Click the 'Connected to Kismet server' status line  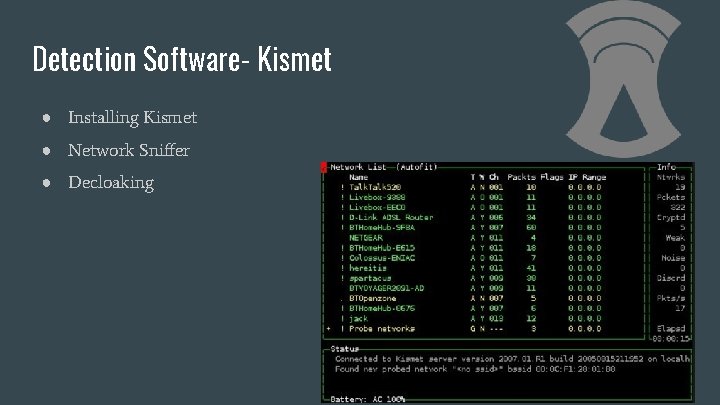click(512, 359)
